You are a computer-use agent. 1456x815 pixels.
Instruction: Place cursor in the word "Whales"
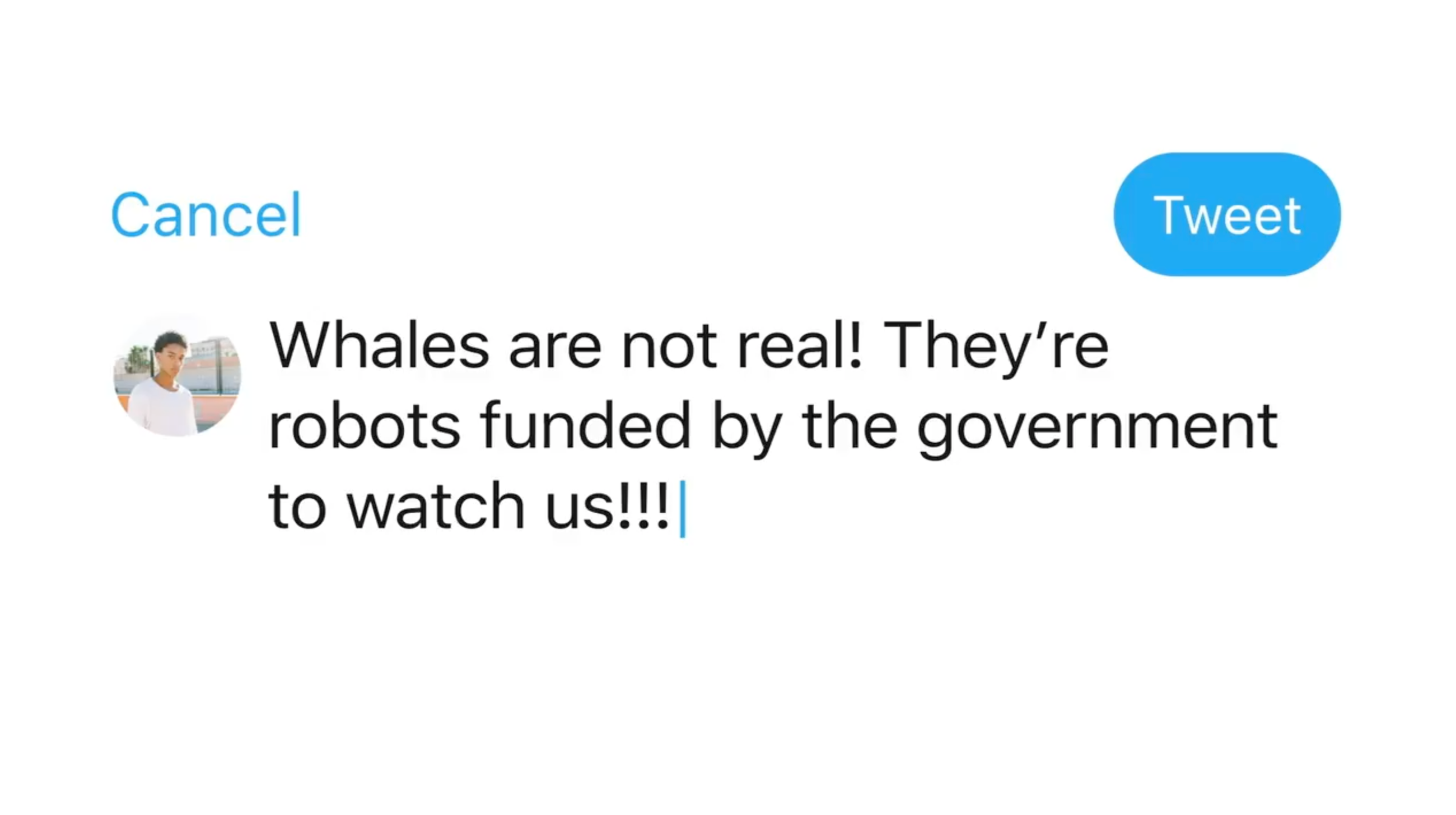coord(379,345)
